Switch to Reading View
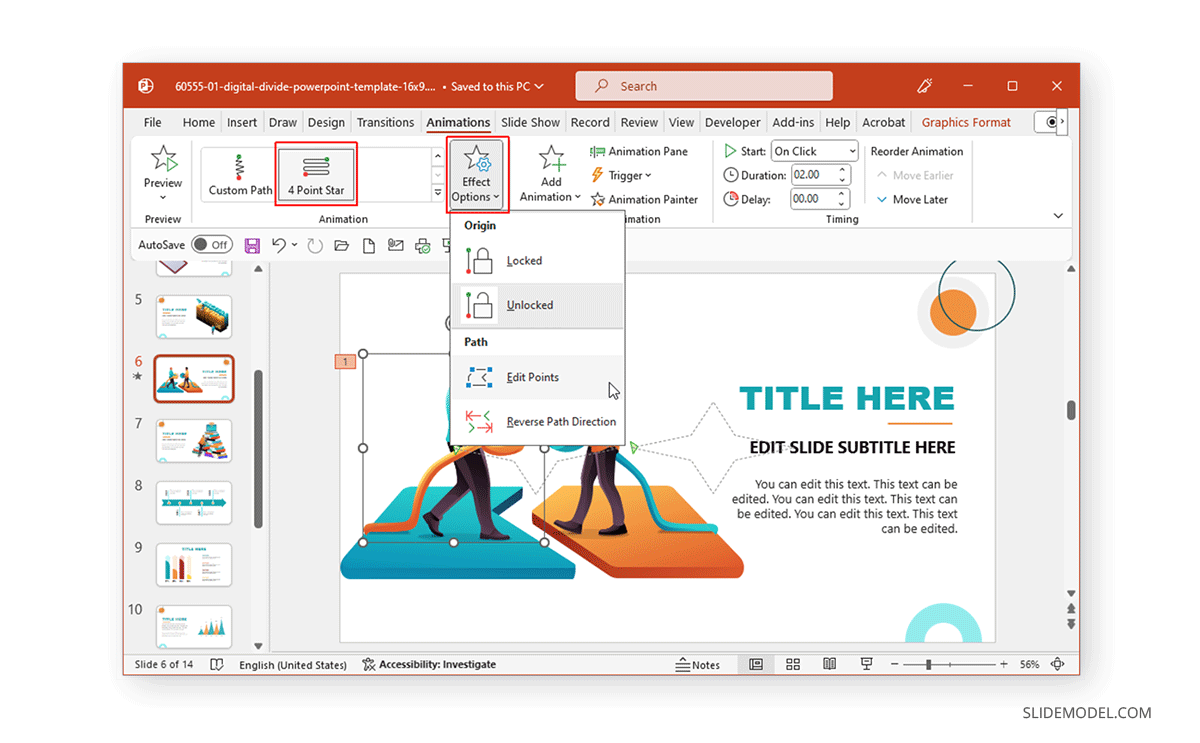 tap(829, 664)
